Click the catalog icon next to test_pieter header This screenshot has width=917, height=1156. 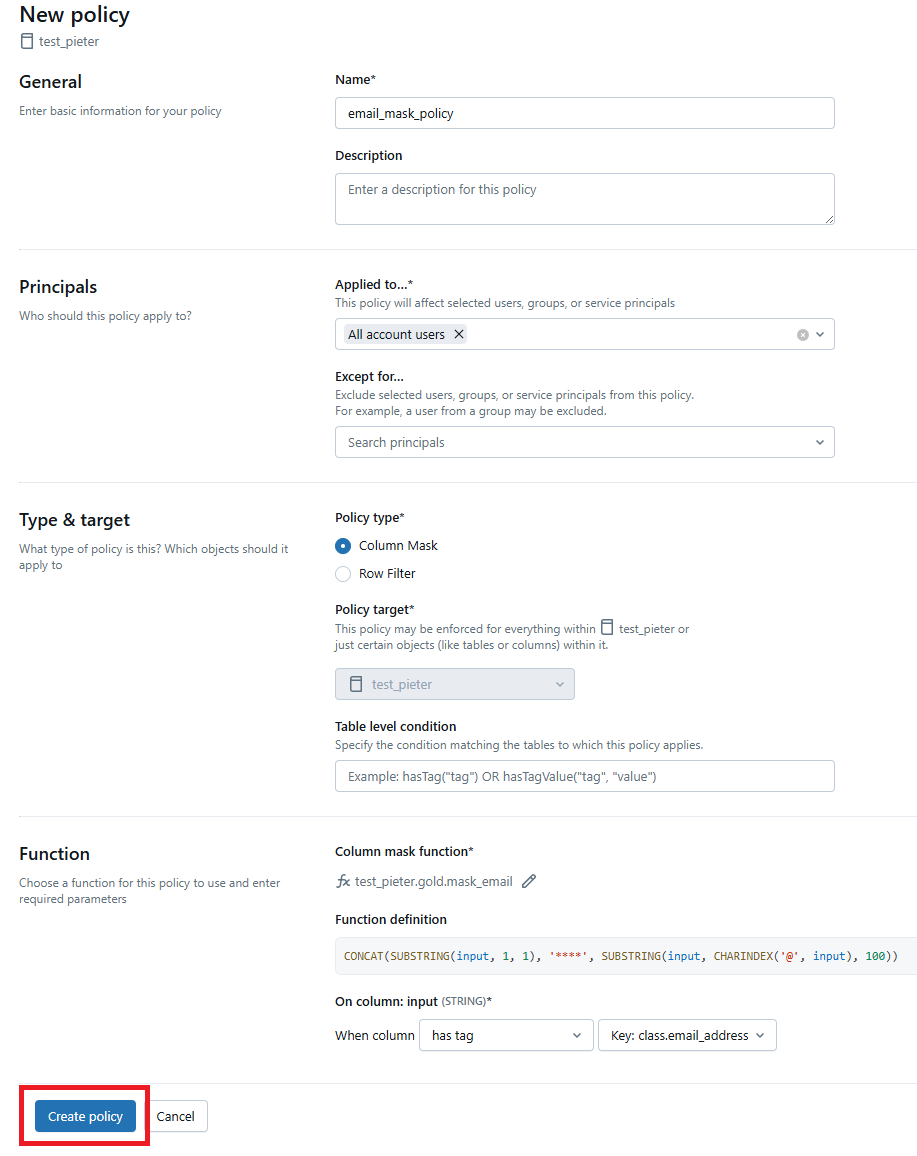click(x=27, y=41)
